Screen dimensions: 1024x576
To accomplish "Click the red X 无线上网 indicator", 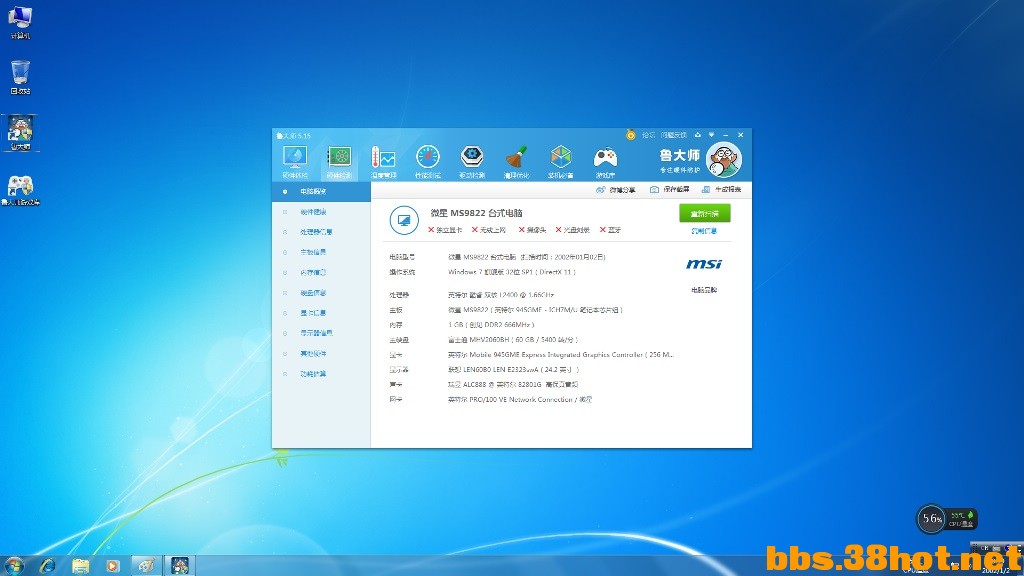I will (x=488, y=230).
